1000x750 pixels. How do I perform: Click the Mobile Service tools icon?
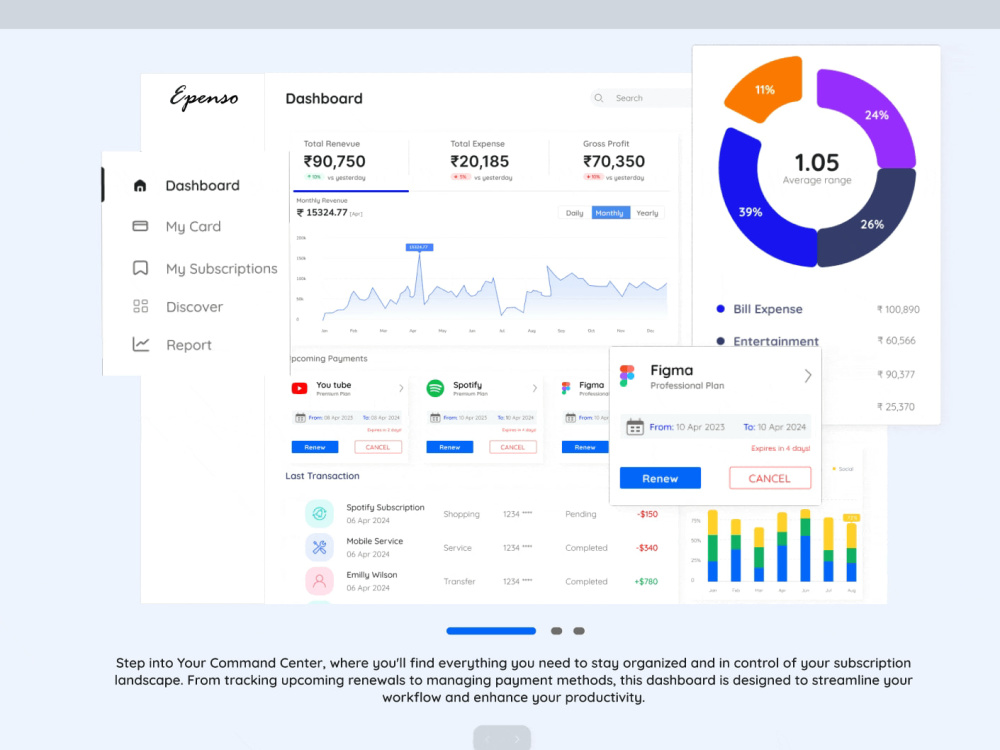[319, 547]
